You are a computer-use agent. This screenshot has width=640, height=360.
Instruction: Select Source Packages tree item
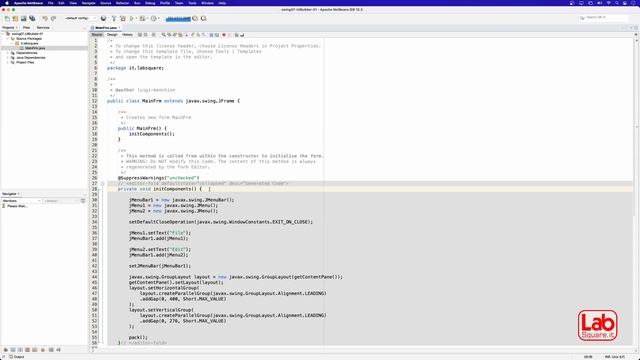29,38
